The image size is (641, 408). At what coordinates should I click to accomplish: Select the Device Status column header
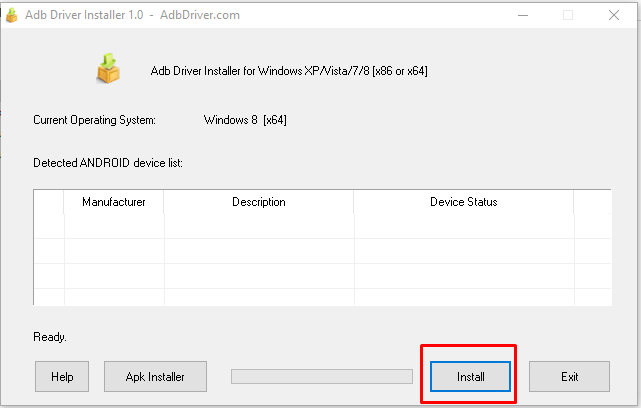tap(463, 202)
